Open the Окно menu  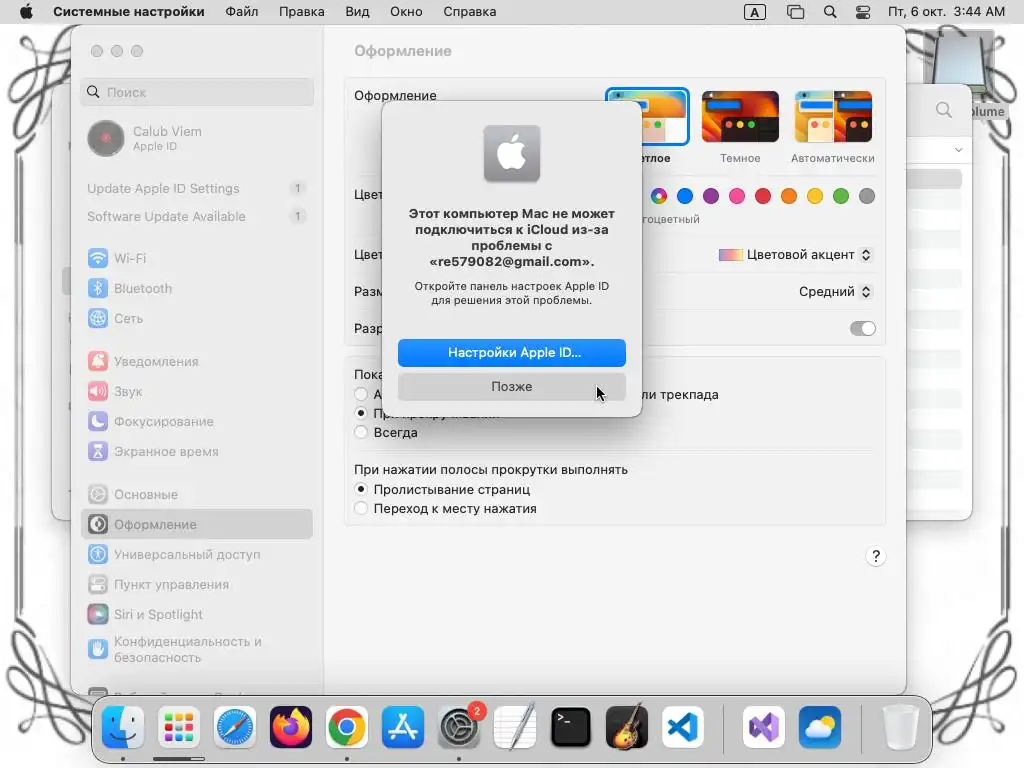pos(406,12)
